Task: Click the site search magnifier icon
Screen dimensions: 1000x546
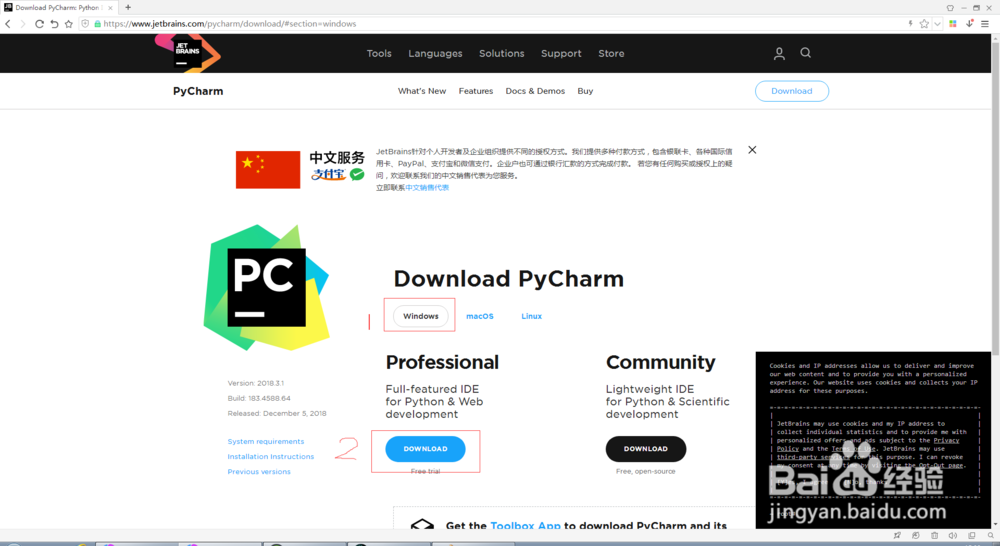Action: click(x=805, y=53)
